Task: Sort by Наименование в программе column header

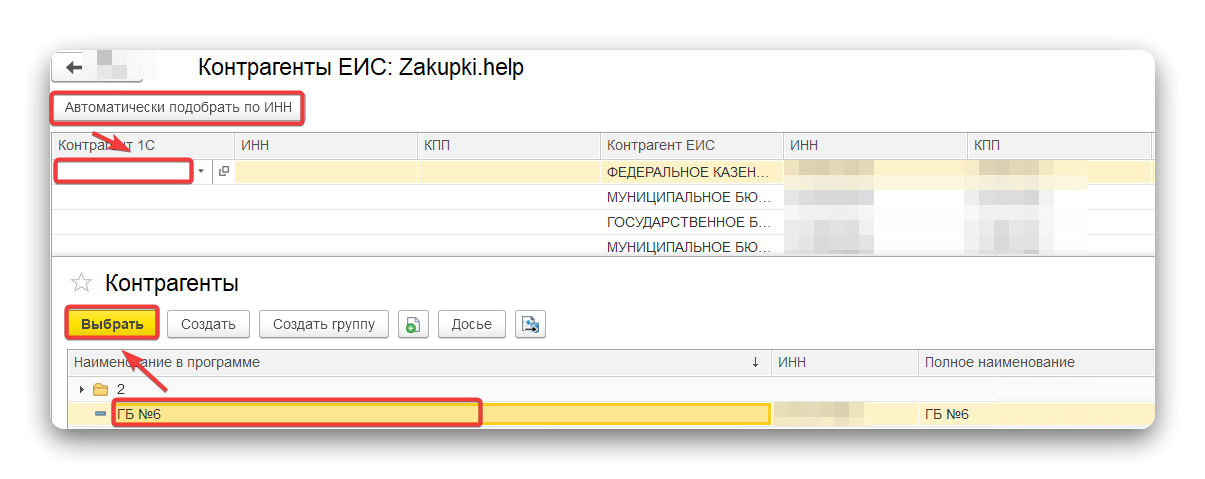Action: pos(418,363)
